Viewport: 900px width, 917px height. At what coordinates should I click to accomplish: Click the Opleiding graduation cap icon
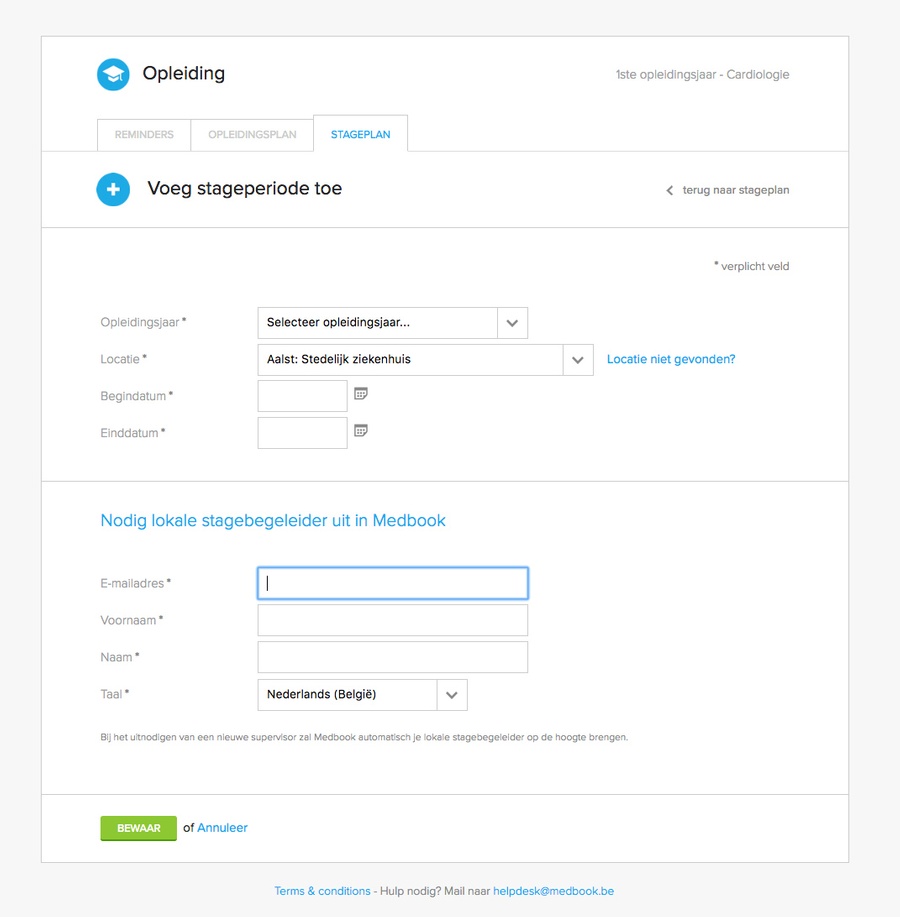pyautogui.click(x=113, y=74)
